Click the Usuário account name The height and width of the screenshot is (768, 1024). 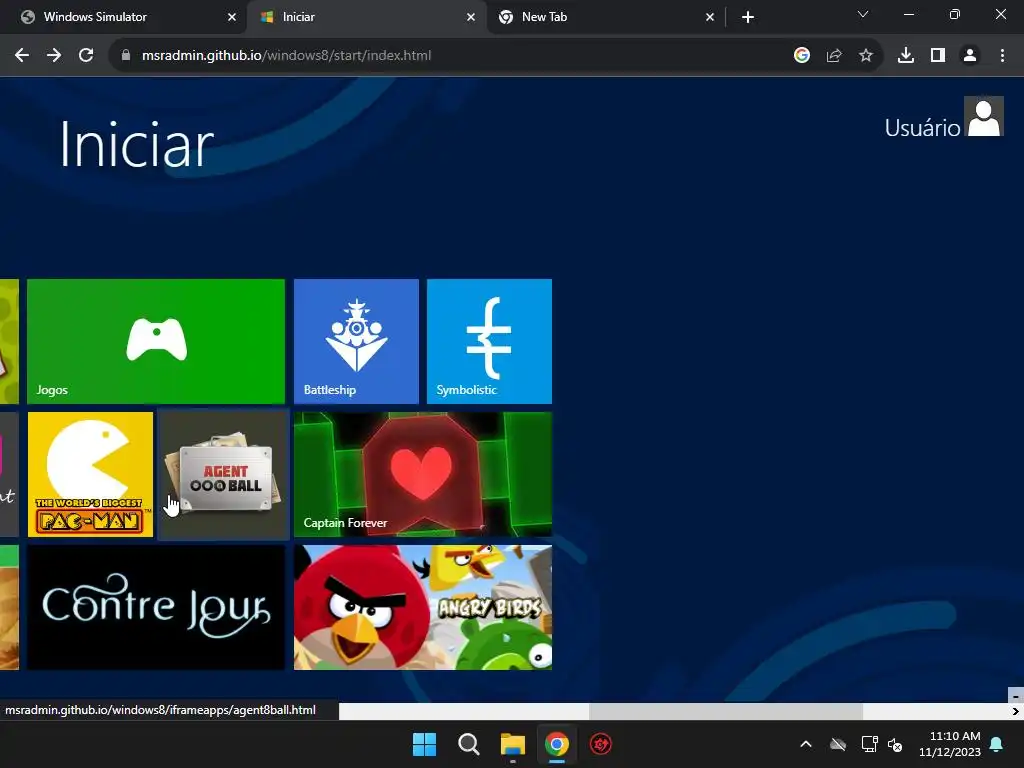[922, 127]
